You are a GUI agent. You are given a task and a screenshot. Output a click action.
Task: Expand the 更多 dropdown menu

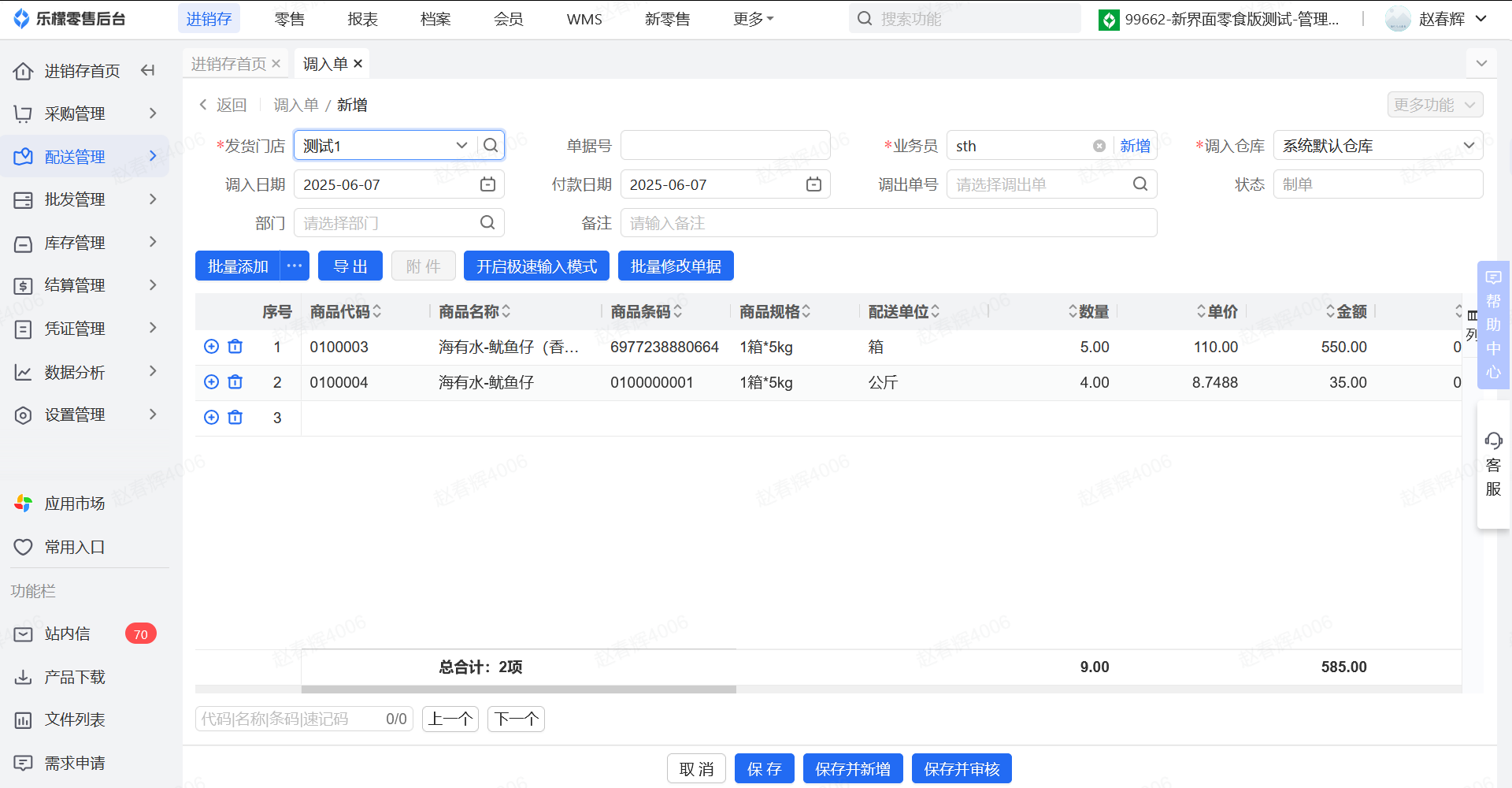coord(753,19)
